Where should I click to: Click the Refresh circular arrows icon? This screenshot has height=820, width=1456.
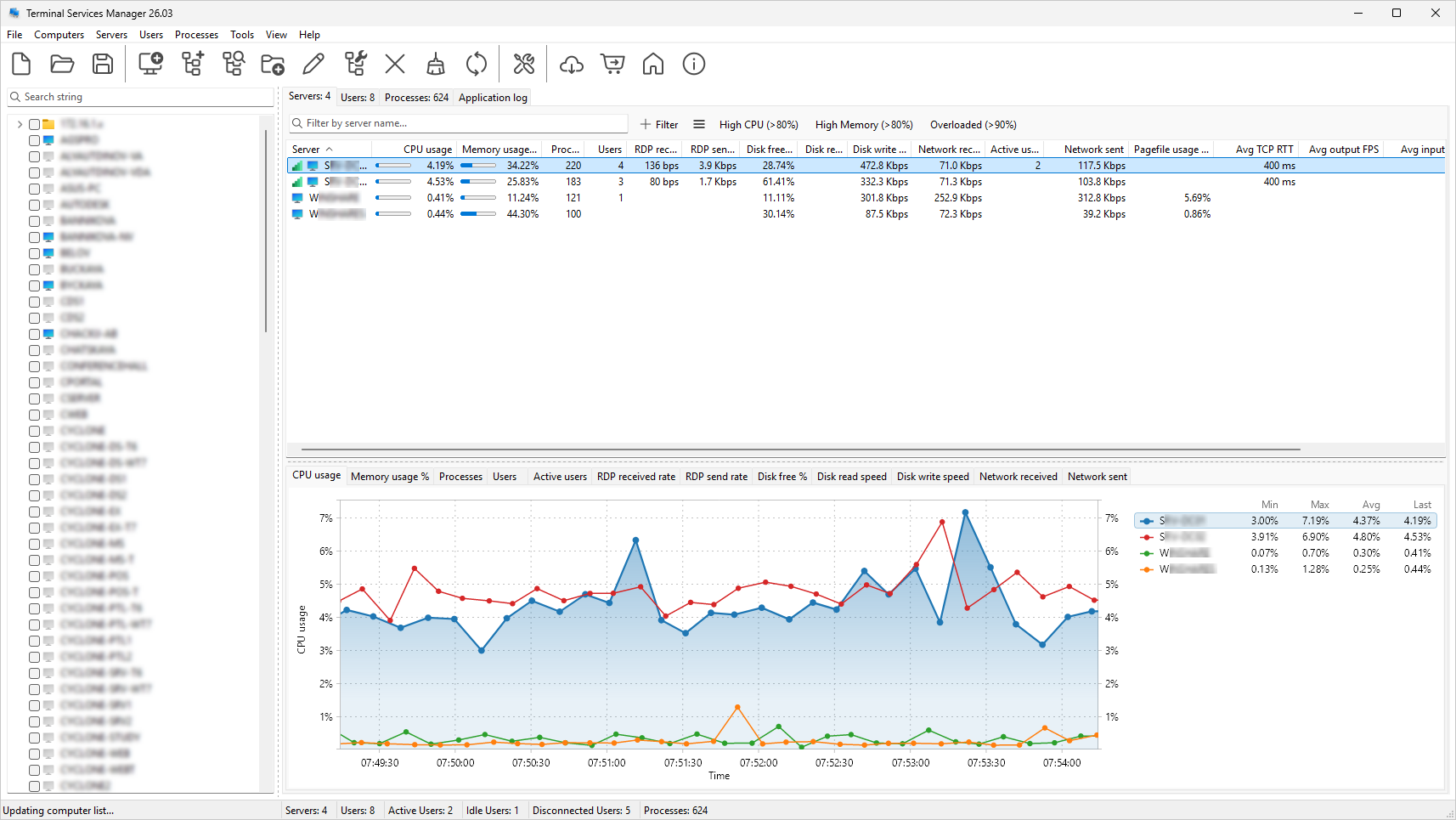coord(477,65)
